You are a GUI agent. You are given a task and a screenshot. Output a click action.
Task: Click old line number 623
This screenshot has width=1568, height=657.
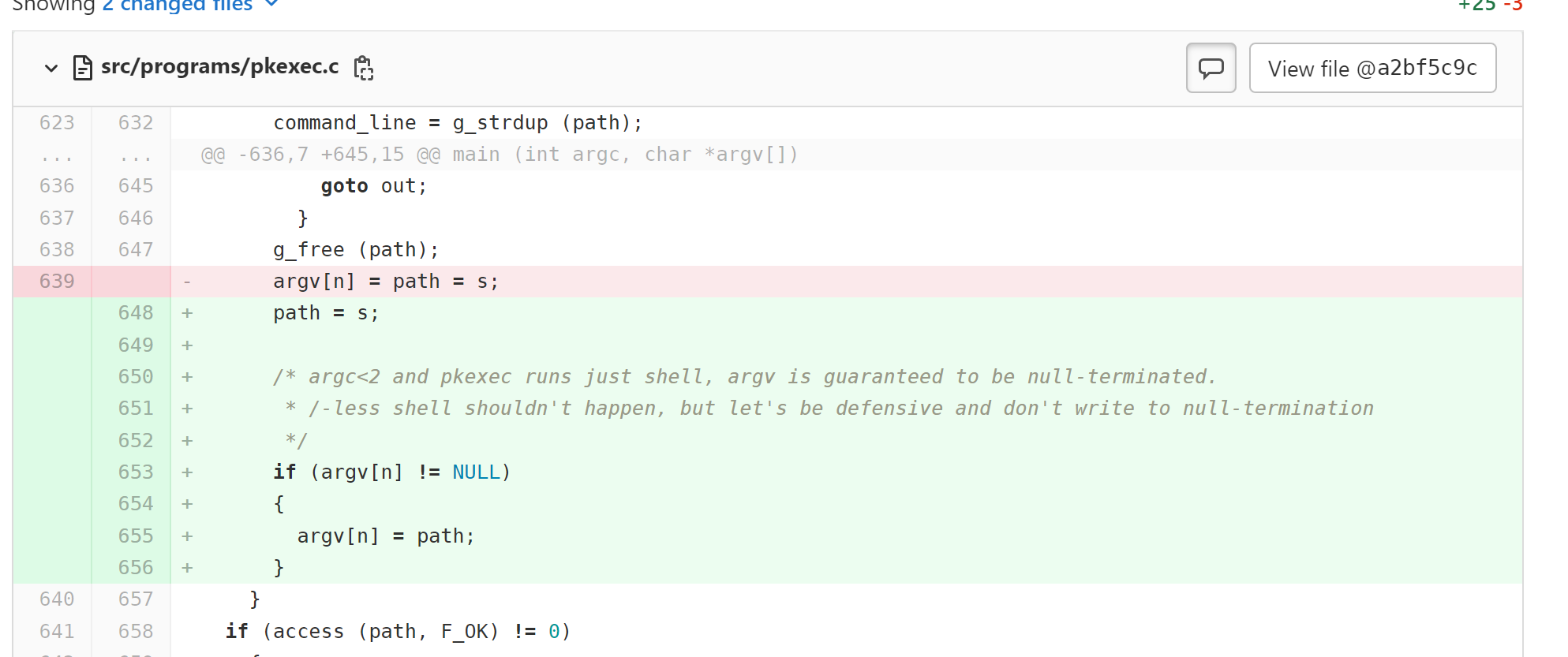57,123
